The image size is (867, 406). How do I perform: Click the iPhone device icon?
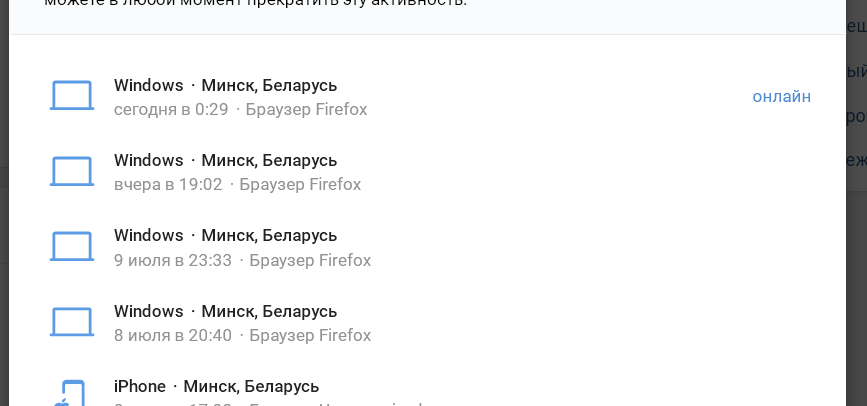tap(70, 393)
